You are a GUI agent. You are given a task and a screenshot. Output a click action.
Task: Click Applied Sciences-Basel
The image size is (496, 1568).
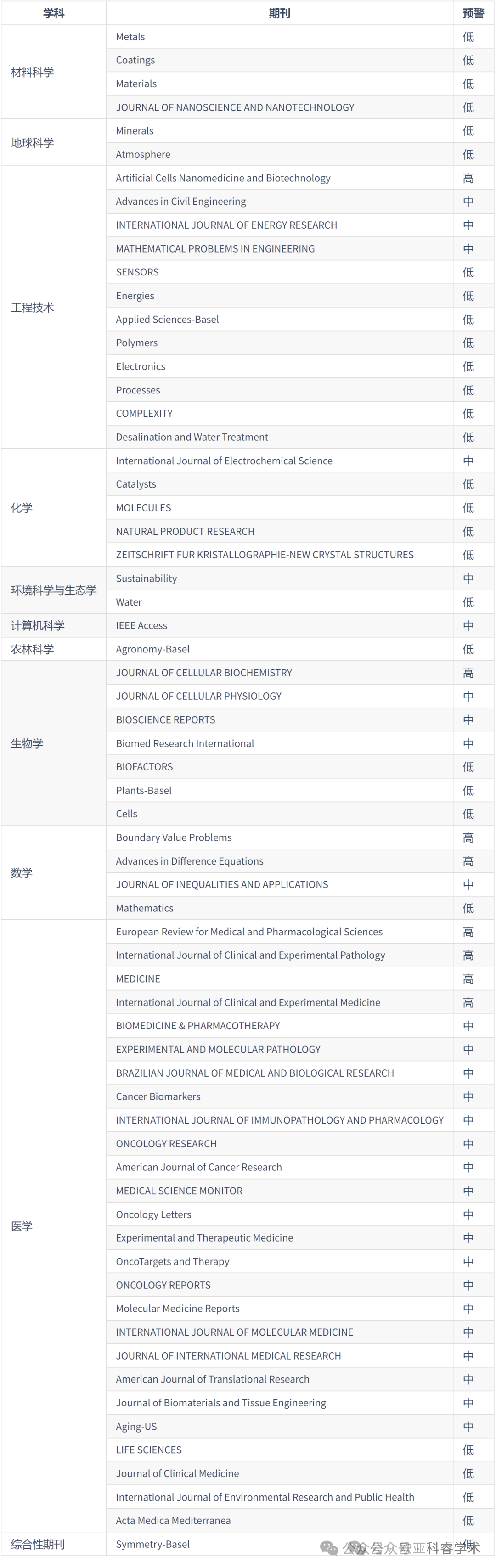[167, 320]
